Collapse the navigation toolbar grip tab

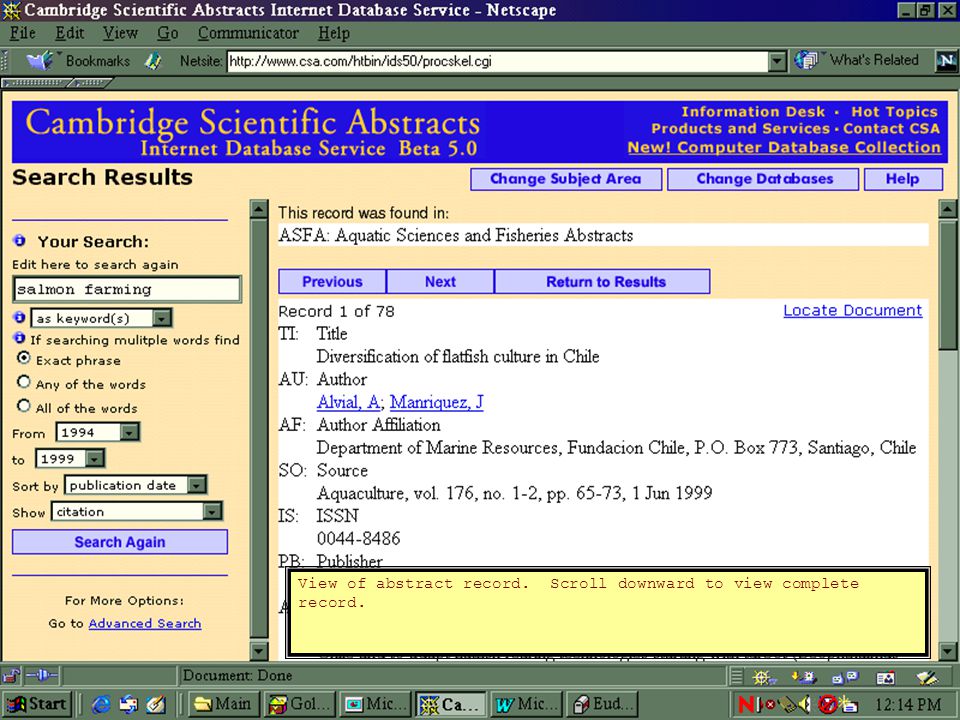[36, 83]
